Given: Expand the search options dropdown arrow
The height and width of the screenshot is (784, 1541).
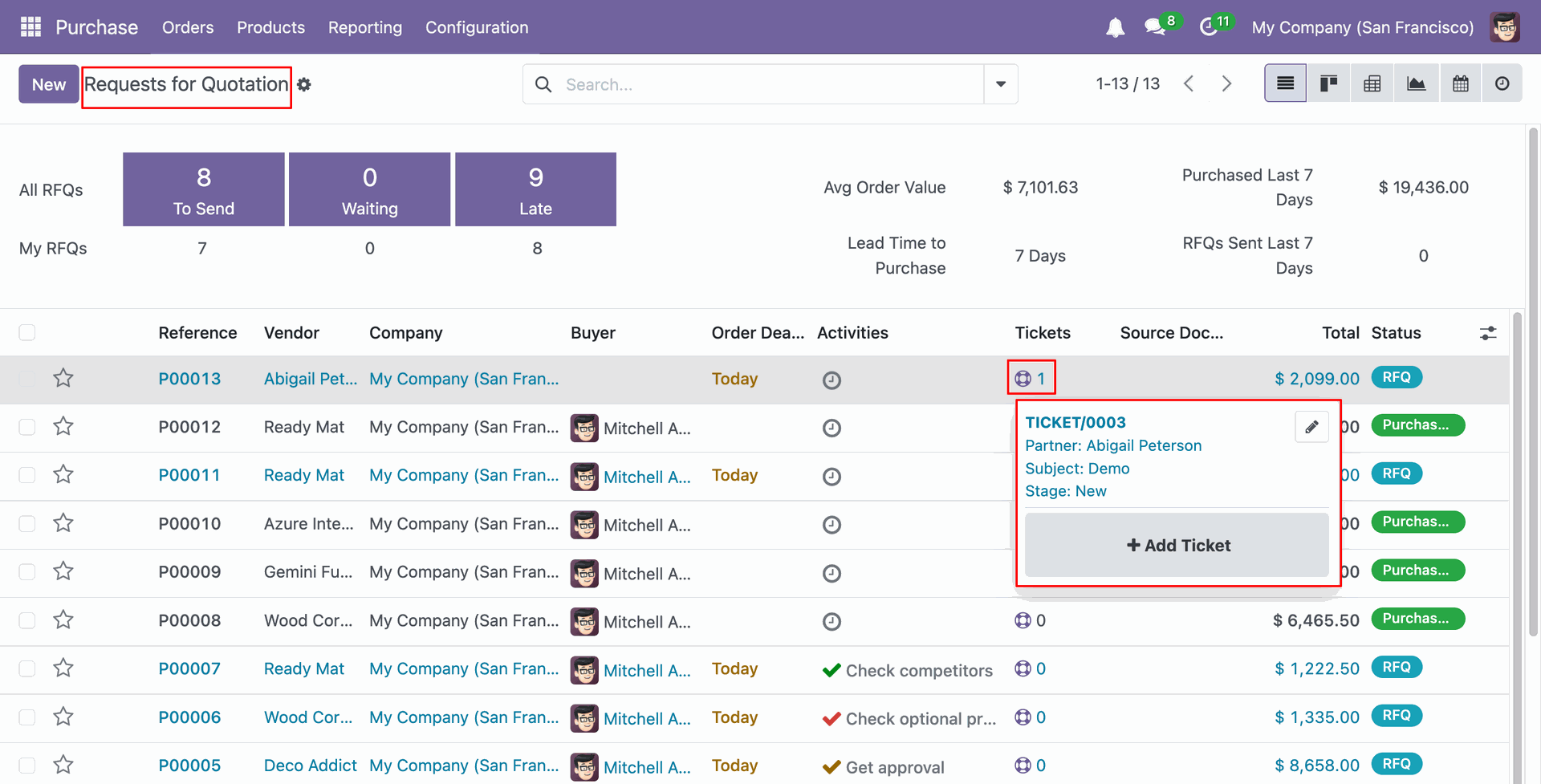Looking at the screenshot, I should [1001, 84].
